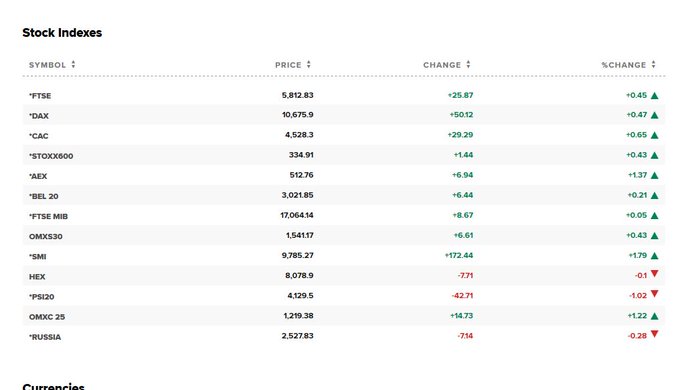Click the sort arrows icon beside %CHANGE
The image size is (680, 390).
pos(654,65)
